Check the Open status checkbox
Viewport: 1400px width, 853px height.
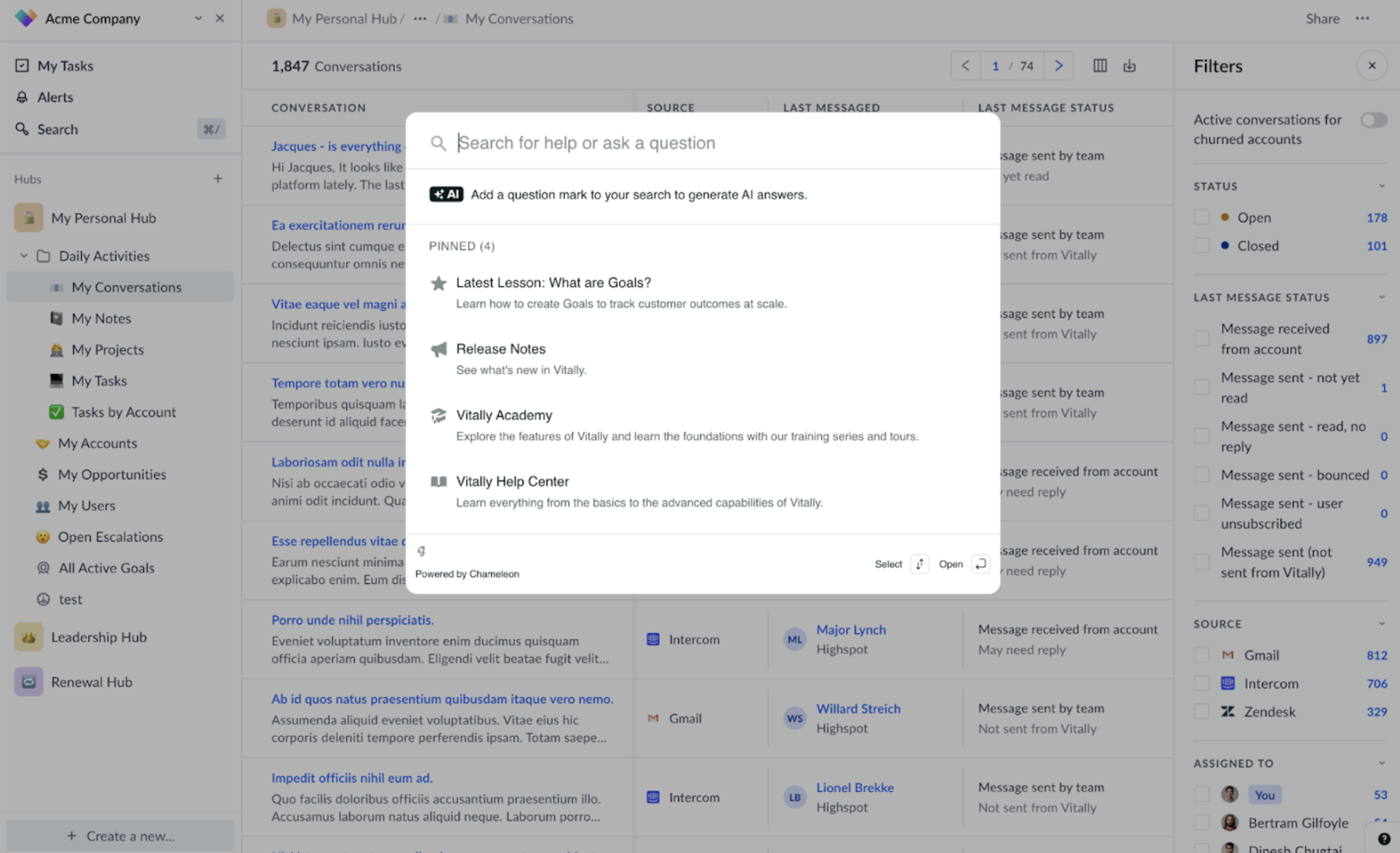(1201, 217)
